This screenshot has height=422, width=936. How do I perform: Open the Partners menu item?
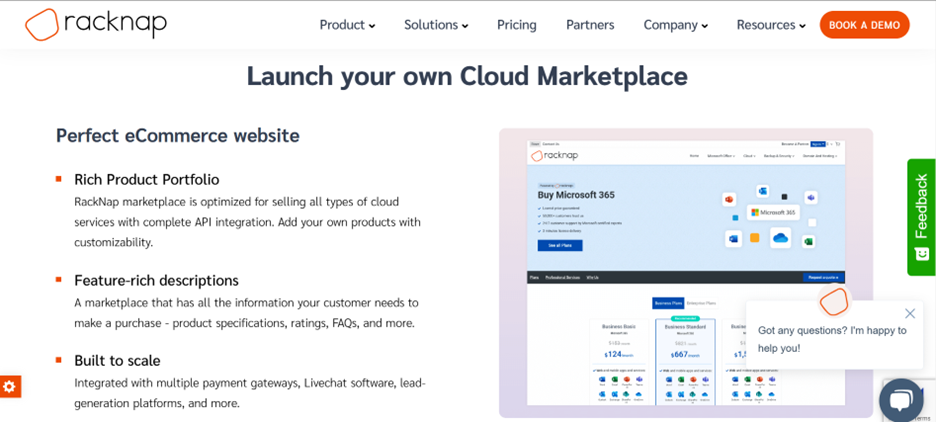pos(590,25)
